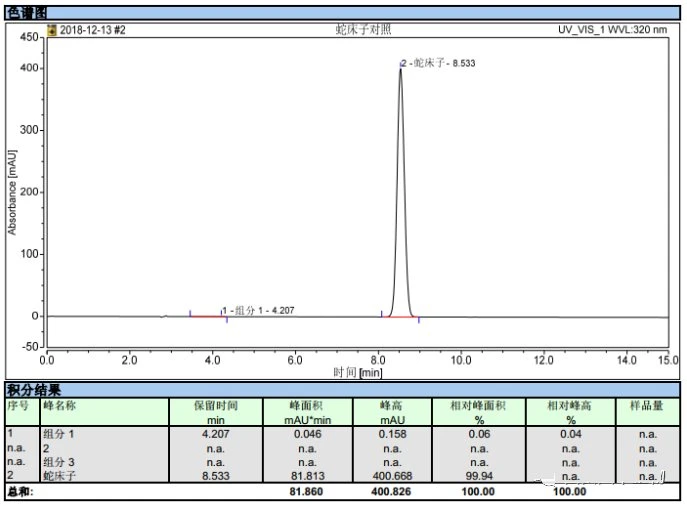Click the 积分结果 panel header

pyautogui.click(x=343, y=389)
